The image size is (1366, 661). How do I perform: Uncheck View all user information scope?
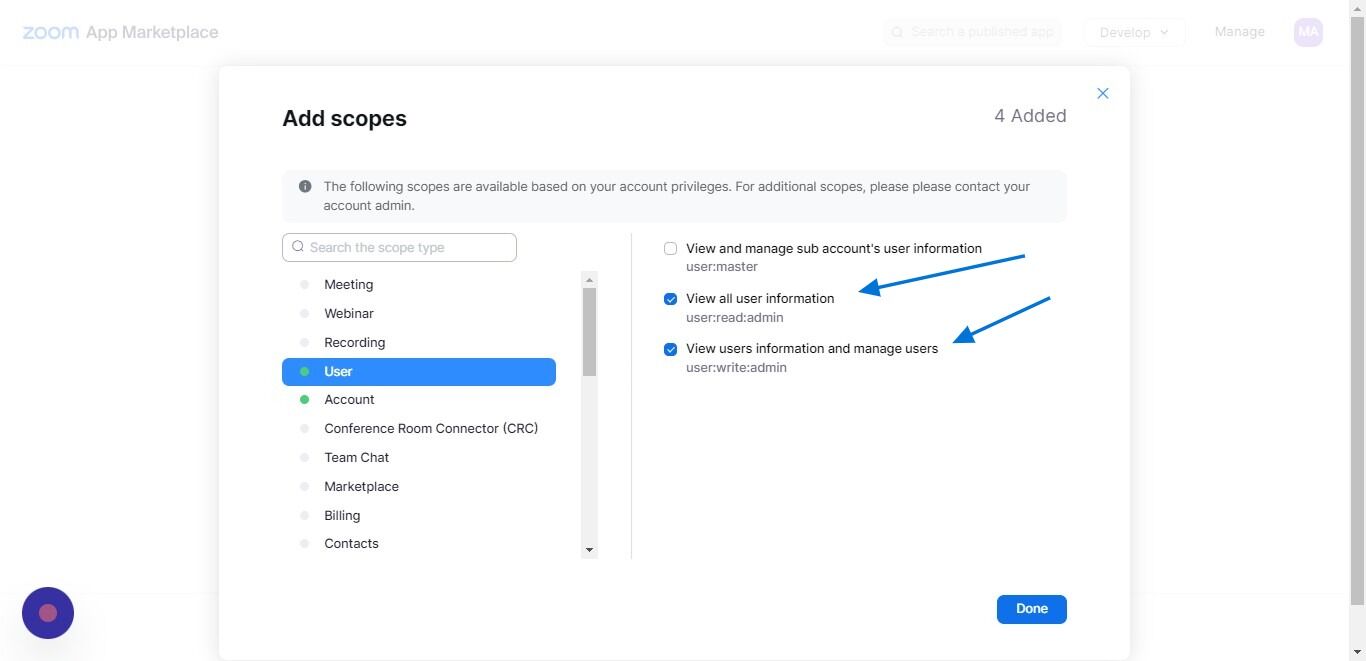click(671, 299)
